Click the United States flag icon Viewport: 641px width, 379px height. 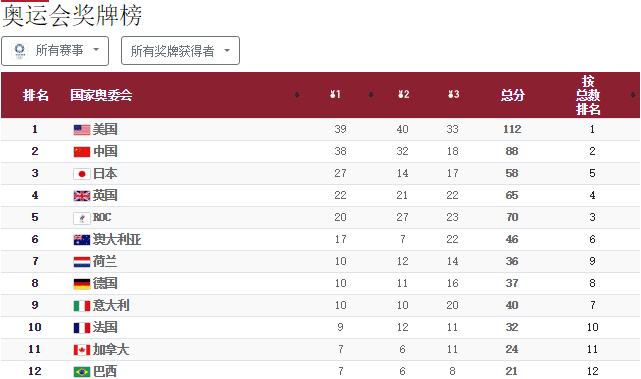[82, 130]
